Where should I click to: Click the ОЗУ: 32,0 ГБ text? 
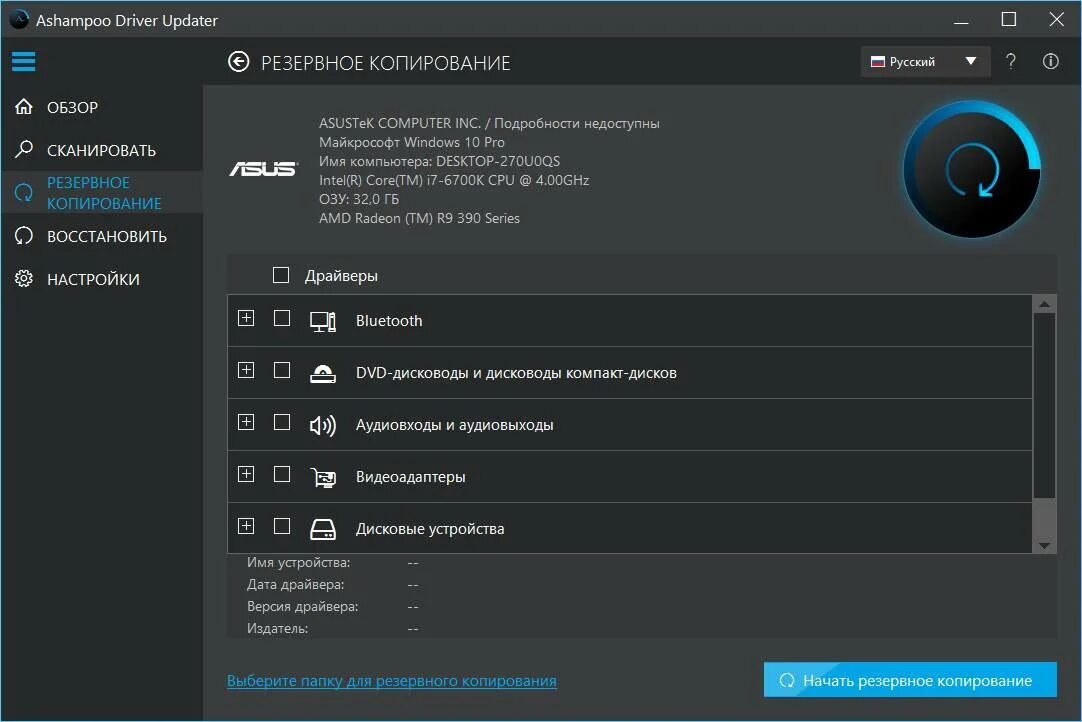click(359, 199)
